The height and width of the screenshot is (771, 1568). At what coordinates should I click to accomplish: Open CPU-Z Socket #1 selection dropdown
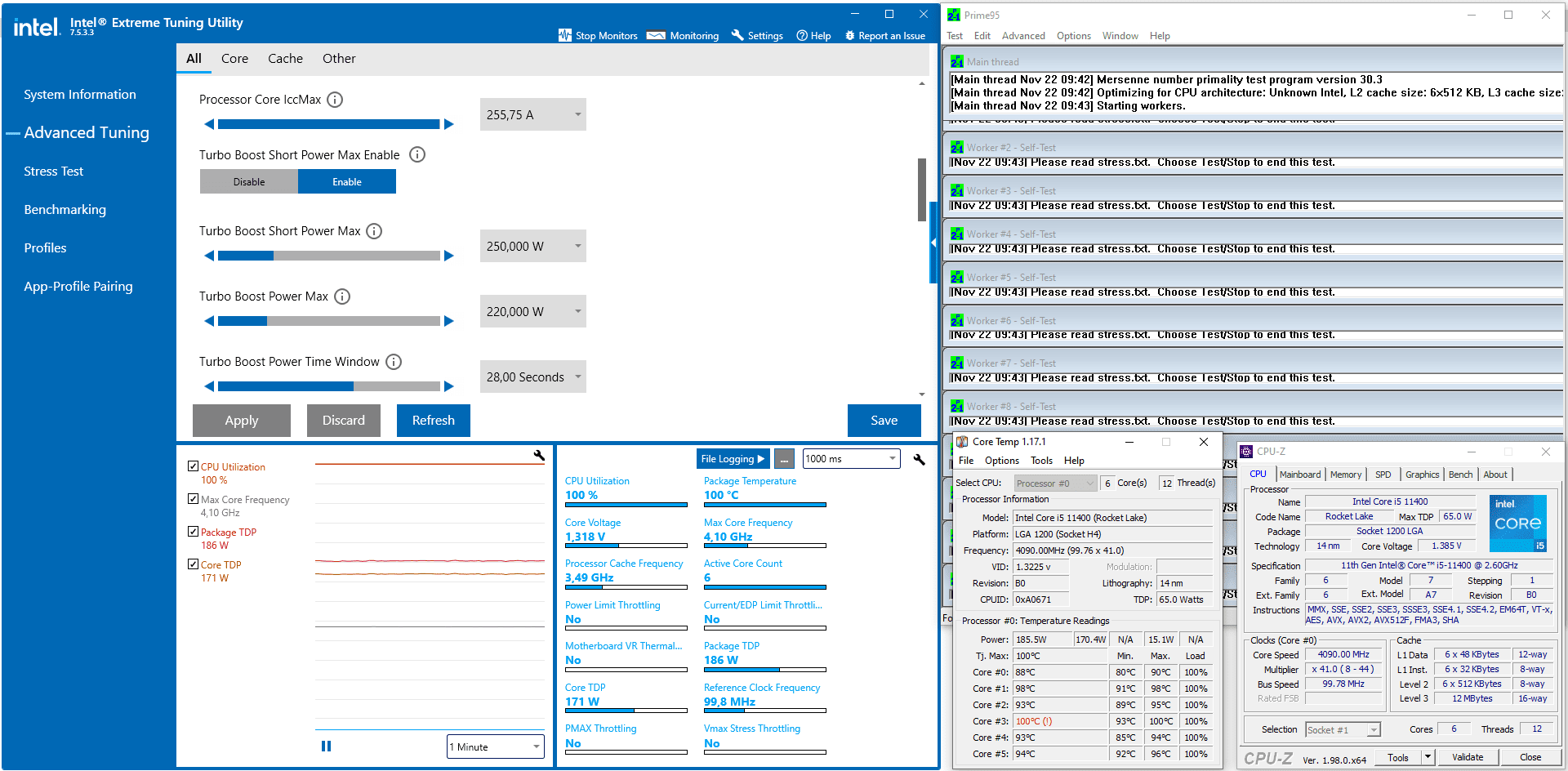(1343, 729)
